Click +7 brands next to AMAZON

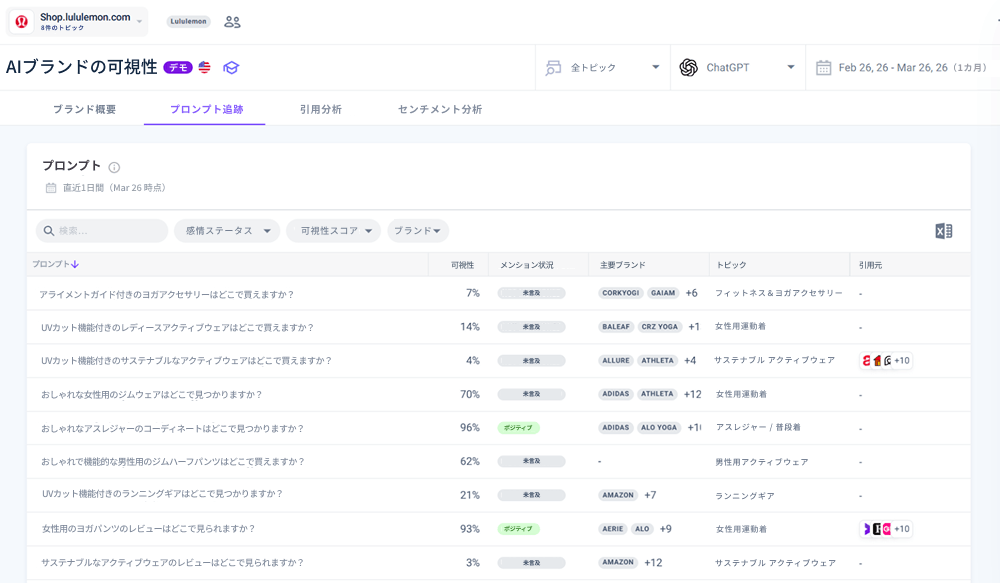(650, 495)
